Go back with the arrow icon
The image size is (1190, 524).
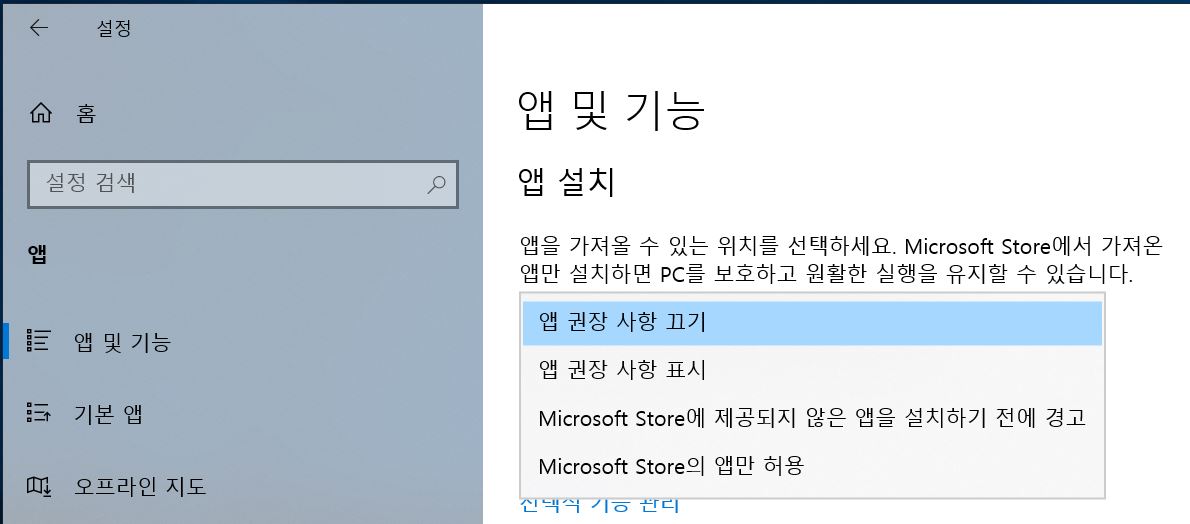[x=39, y=28]
